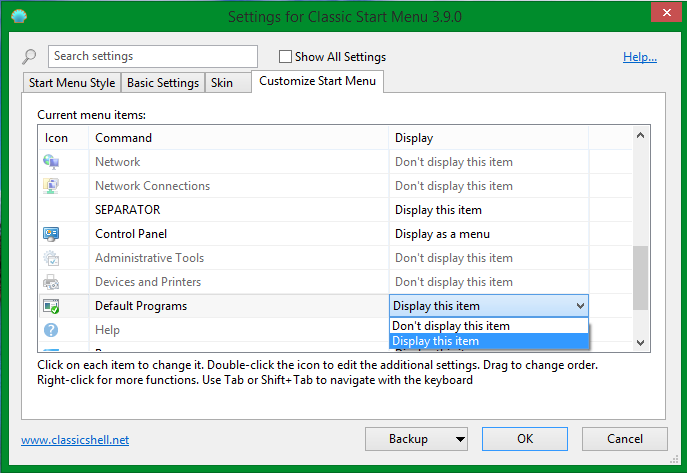Enable the Show All Settings checkbox
This screenshot has width=687, height=473.
point(285,57)
